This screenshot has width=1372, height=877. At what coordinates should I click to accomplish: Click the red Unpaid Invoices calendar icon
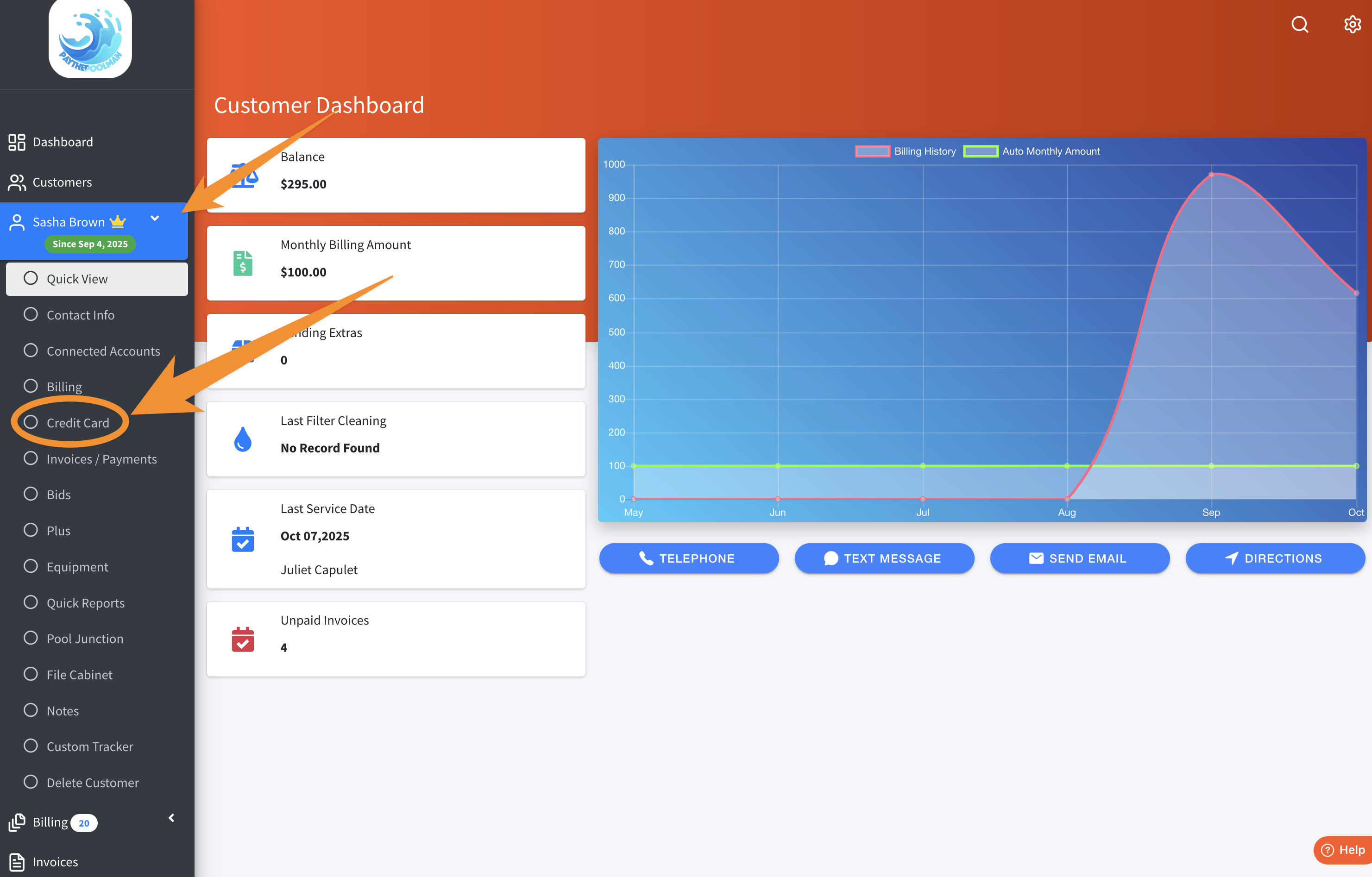pyautogui.click(x=243, y=639)
